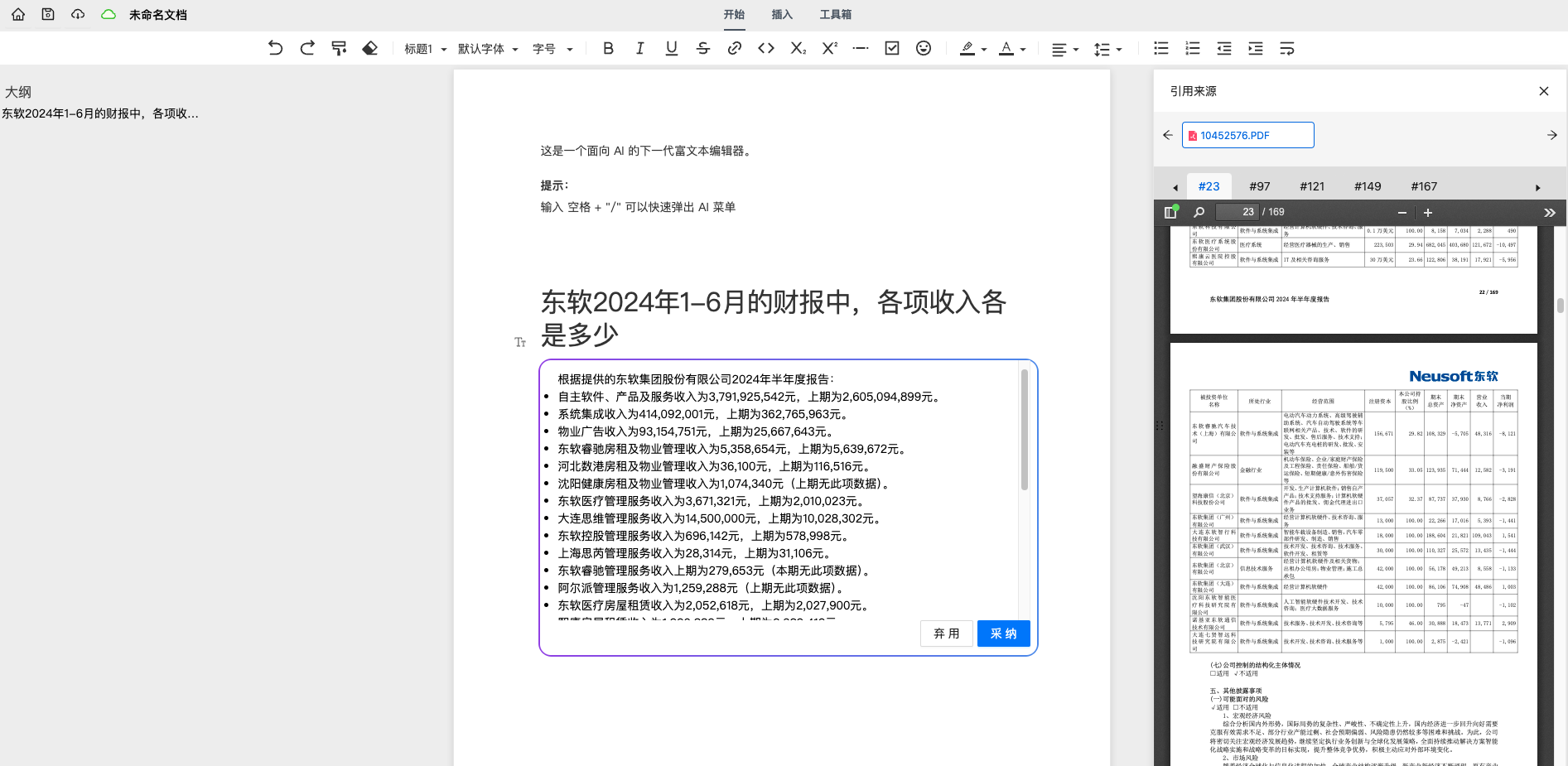Zoom out the PDF viewer

[x=1402, y=213]
